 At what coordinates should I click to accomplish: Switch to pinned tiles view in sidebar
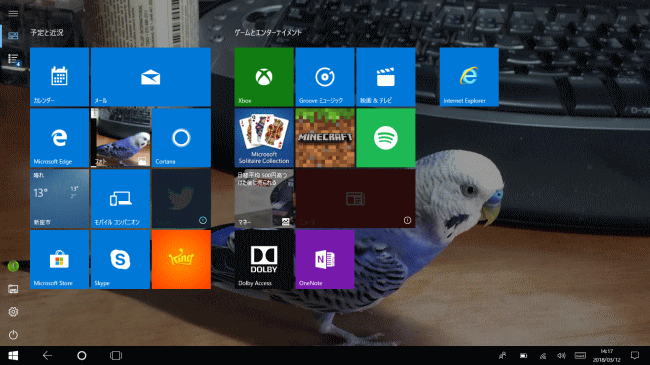click(13, 36)
